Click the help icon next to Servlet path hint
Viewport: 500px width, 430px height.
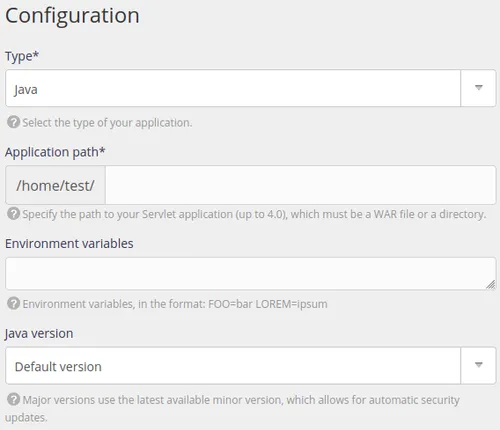click(13, 214)
